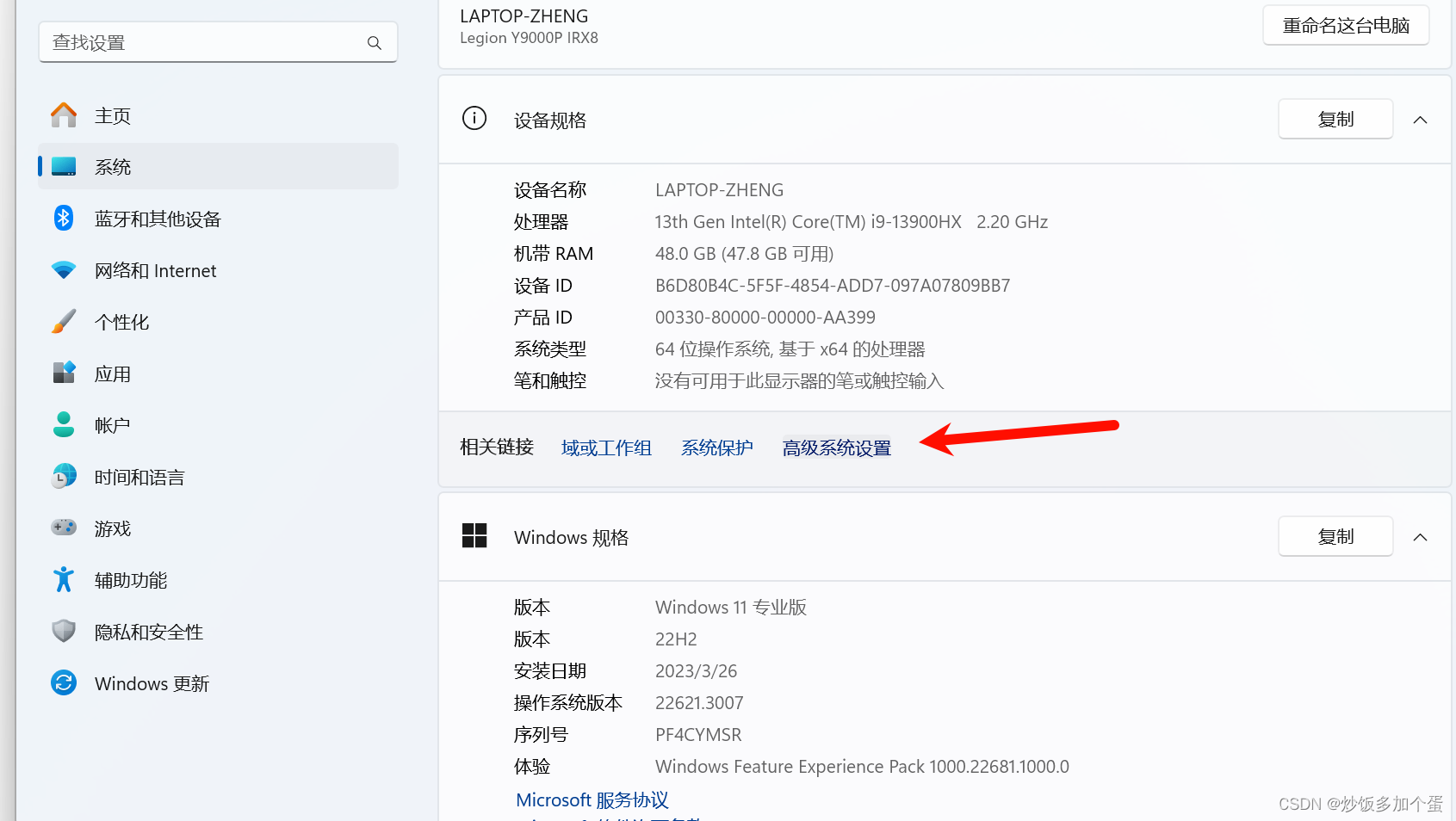
Task: Open 时间和语言 label
Action: click(x=139, y=478)
